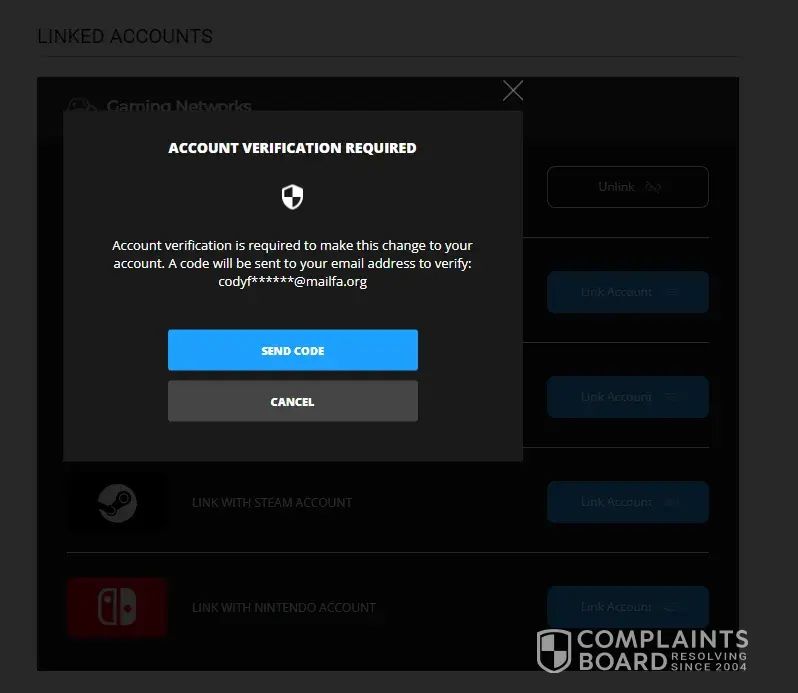This screenshot has height=693, width=798.
Task: Click the shield icon in the dialog
Action: tap(293, 197)
